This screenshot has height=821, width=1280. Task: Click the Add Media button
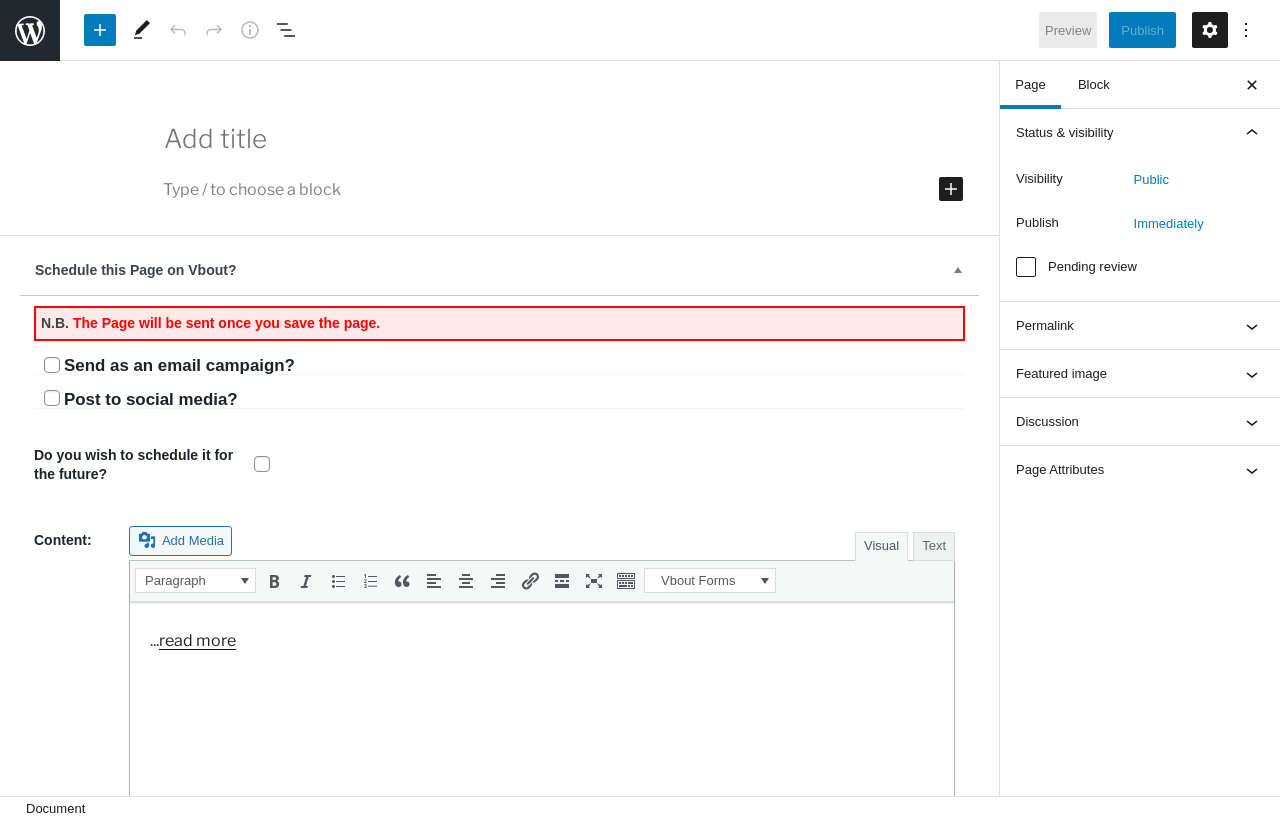(180, 541)
